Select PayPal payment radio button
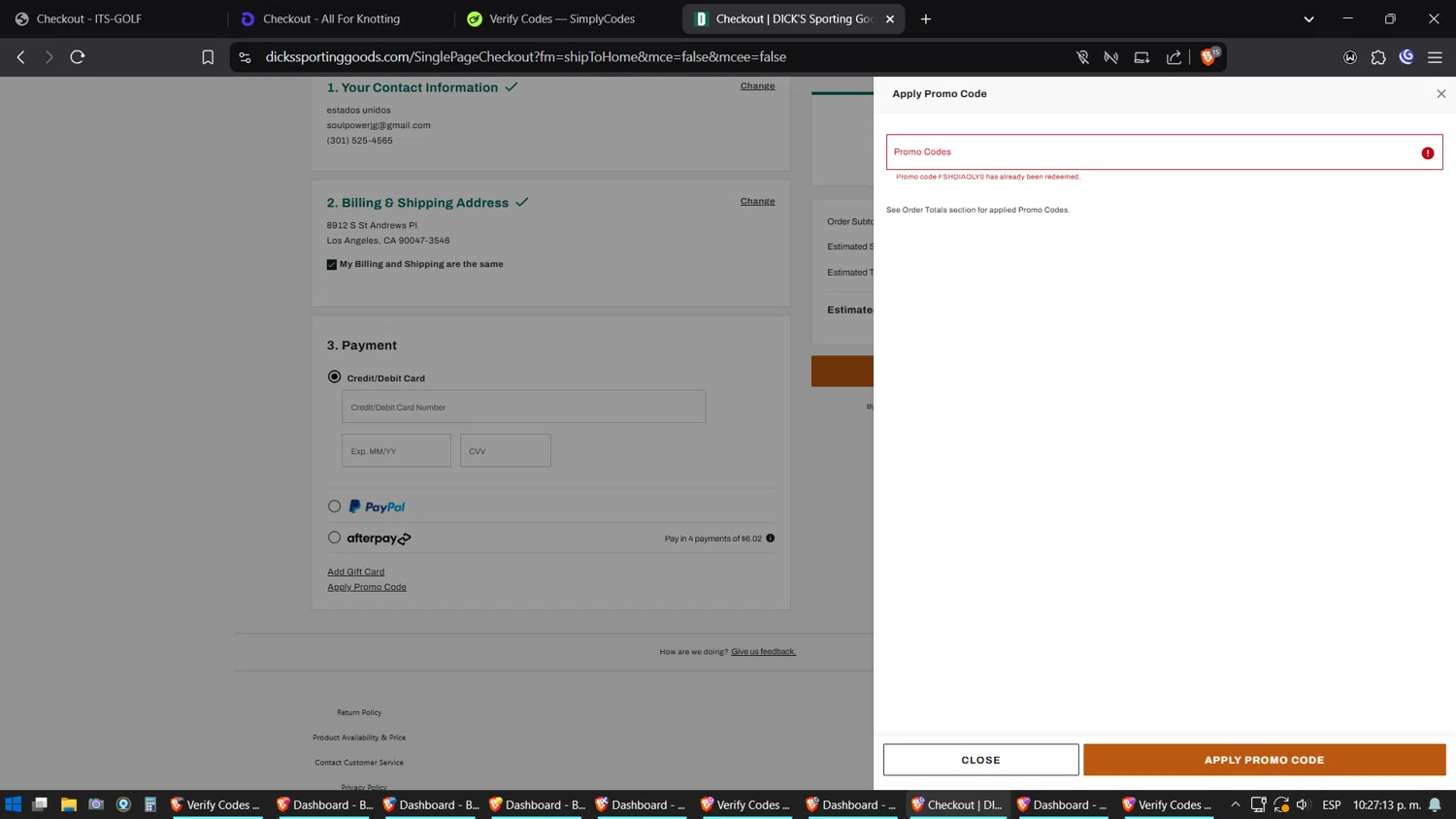This screenshot has height=819, width=1456. [x=334, y=506]
